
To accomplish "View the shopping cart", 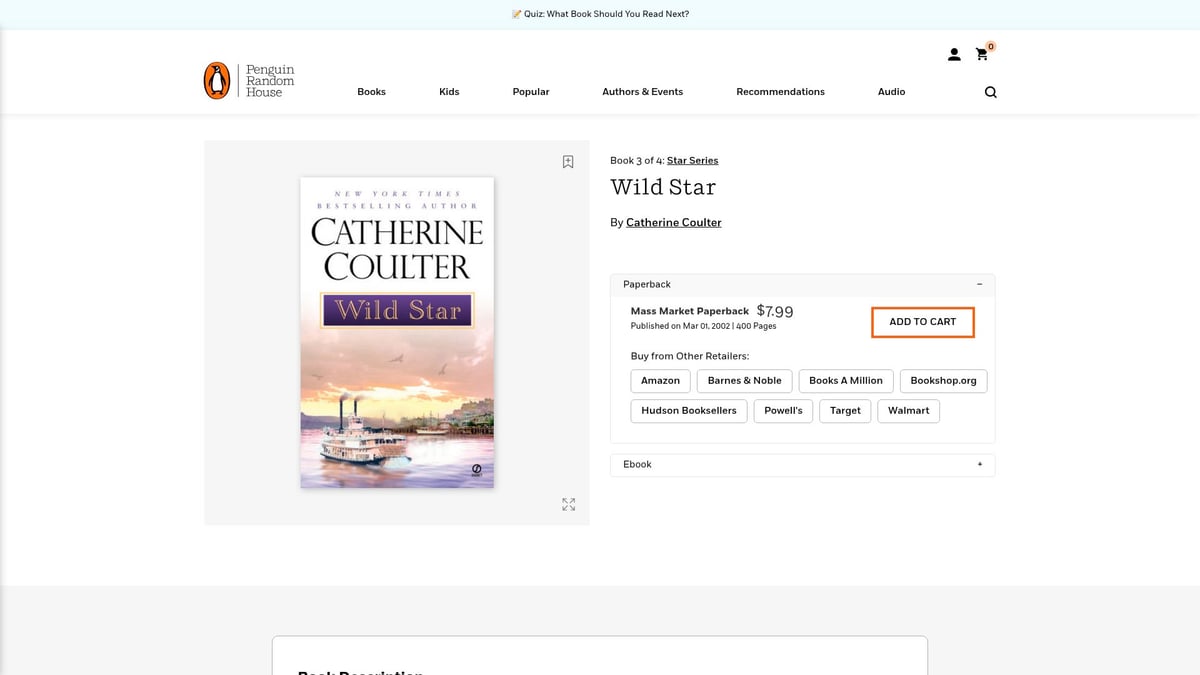I will click(x=982, y=56).
